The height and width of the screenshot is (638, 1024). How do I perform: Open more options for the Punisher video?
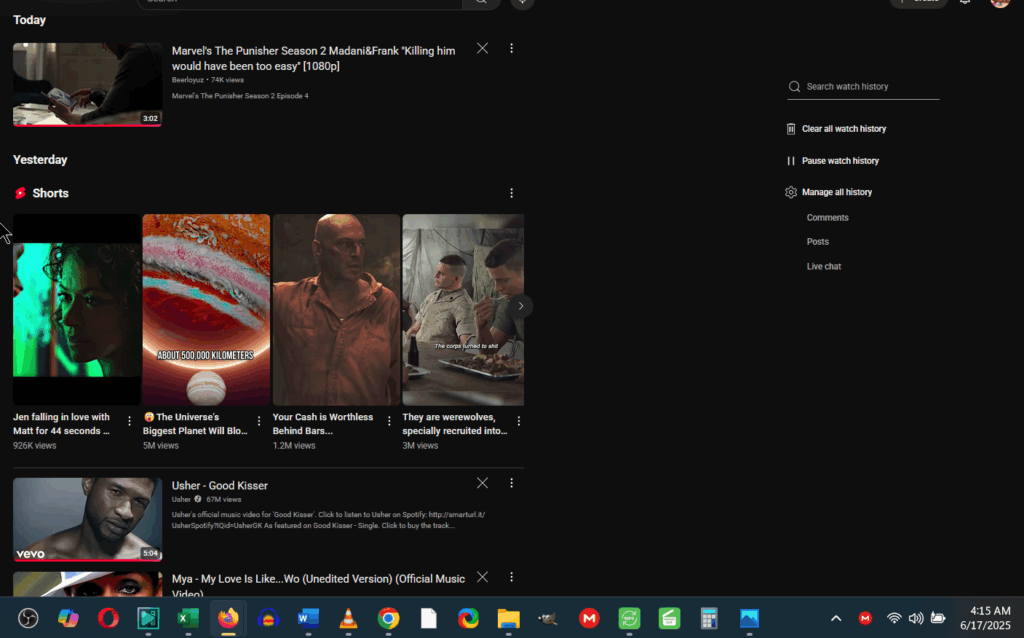tap(511, 48)
